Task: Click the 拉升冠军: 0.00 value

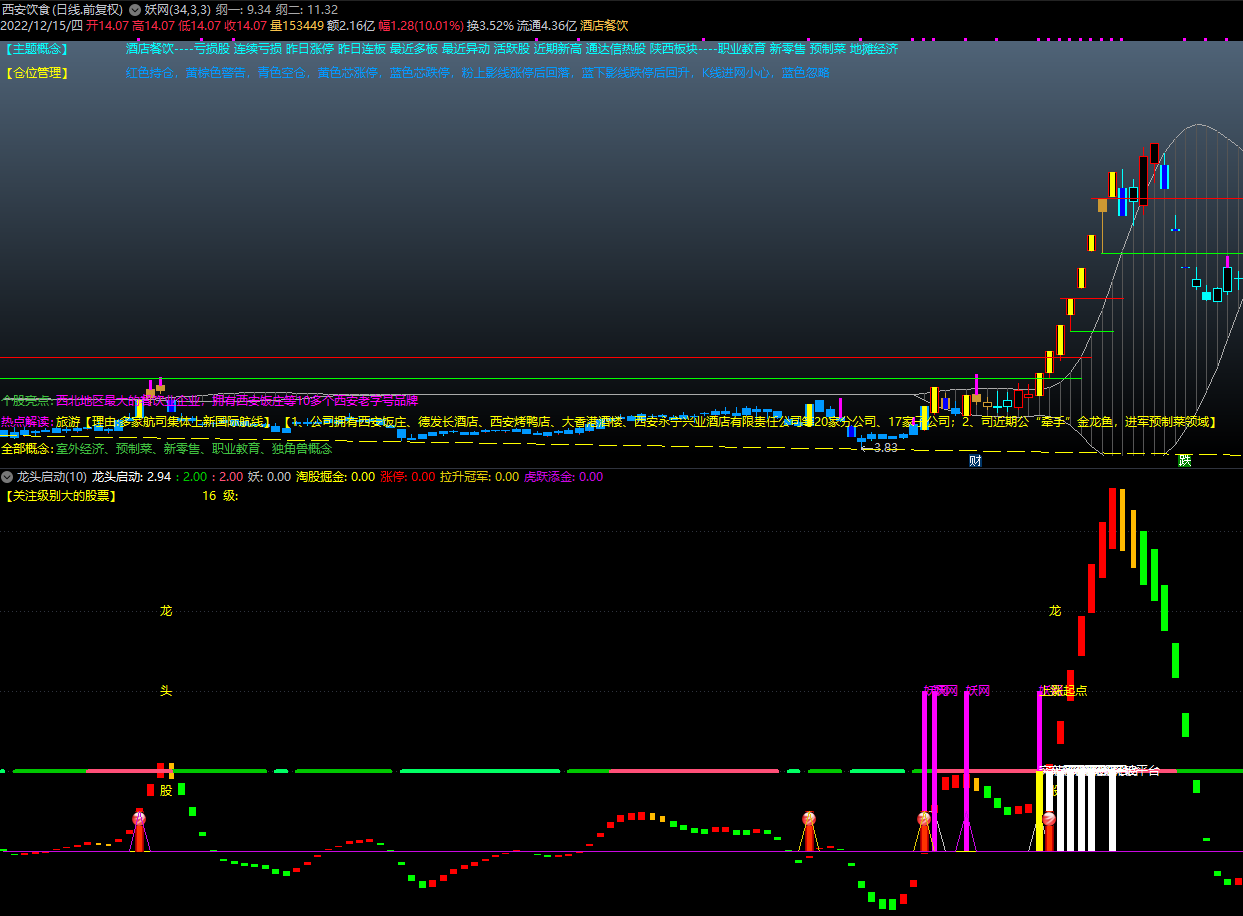Action: coord(480,477)
